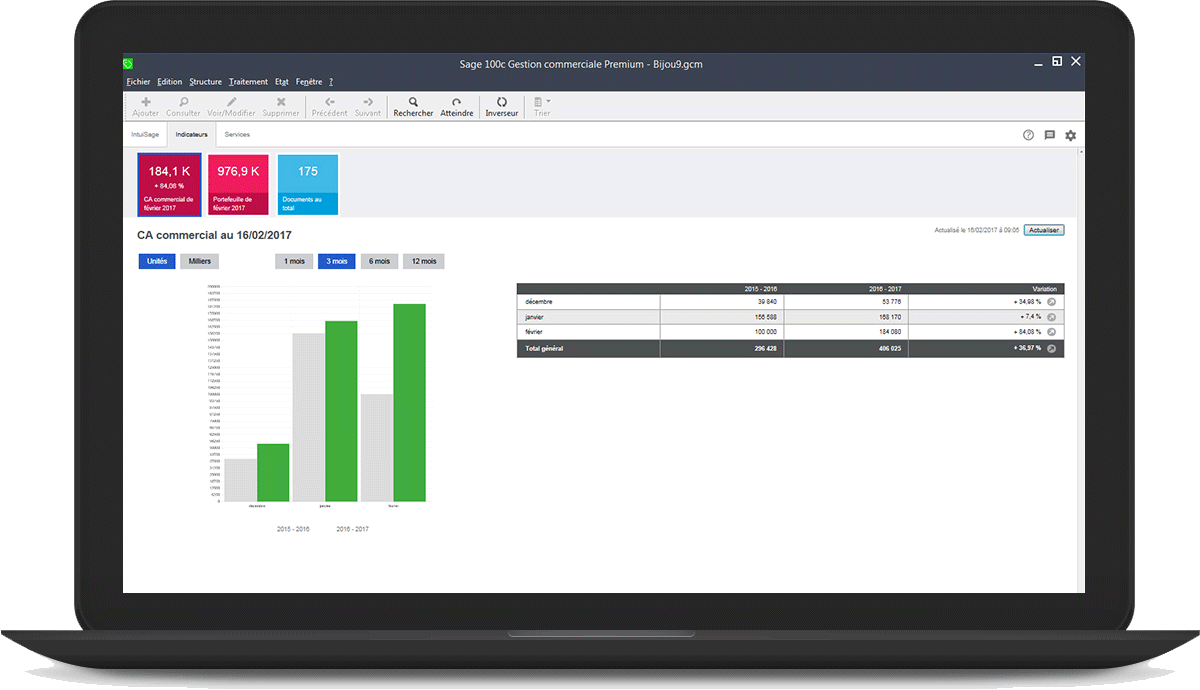Open the Traitement menu

pyautogui.click(x=248, y=82)
